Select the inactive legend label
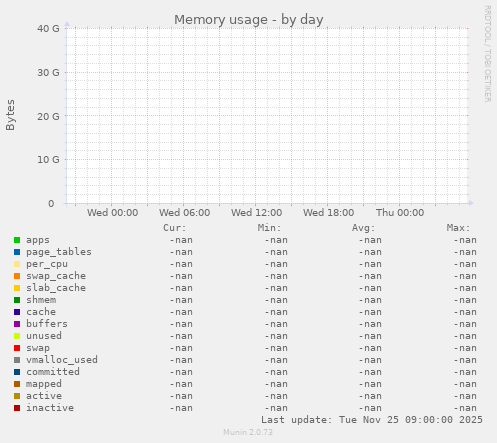Image resolution: width=497 pixels, height=443 pixels. pyautogui.click(x=50, y=408)
